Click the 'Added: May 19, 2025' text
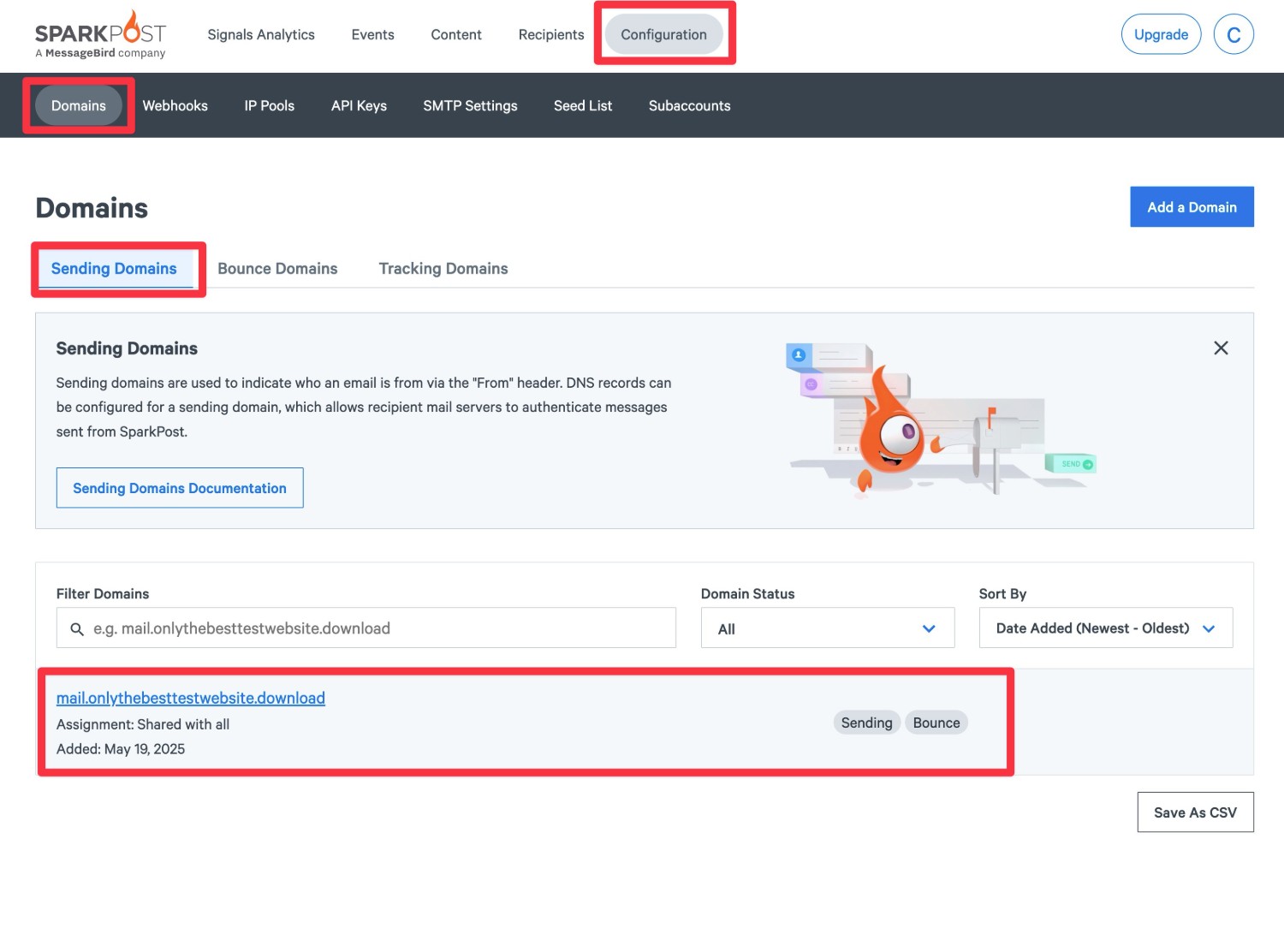The width and height of the screenshot is (1284, 952). [121, 749]
